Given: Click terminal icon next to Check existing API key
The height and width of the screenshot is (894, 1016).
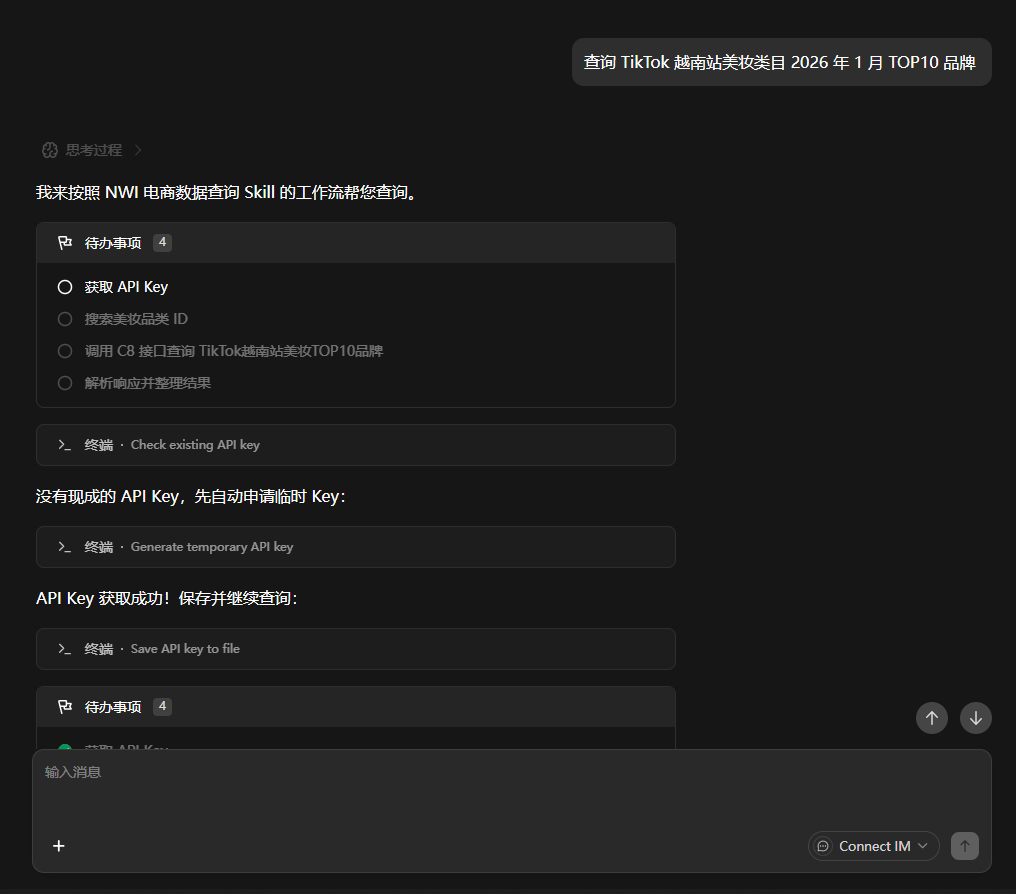Looking at the screenshot, I should tap(64, 445).
